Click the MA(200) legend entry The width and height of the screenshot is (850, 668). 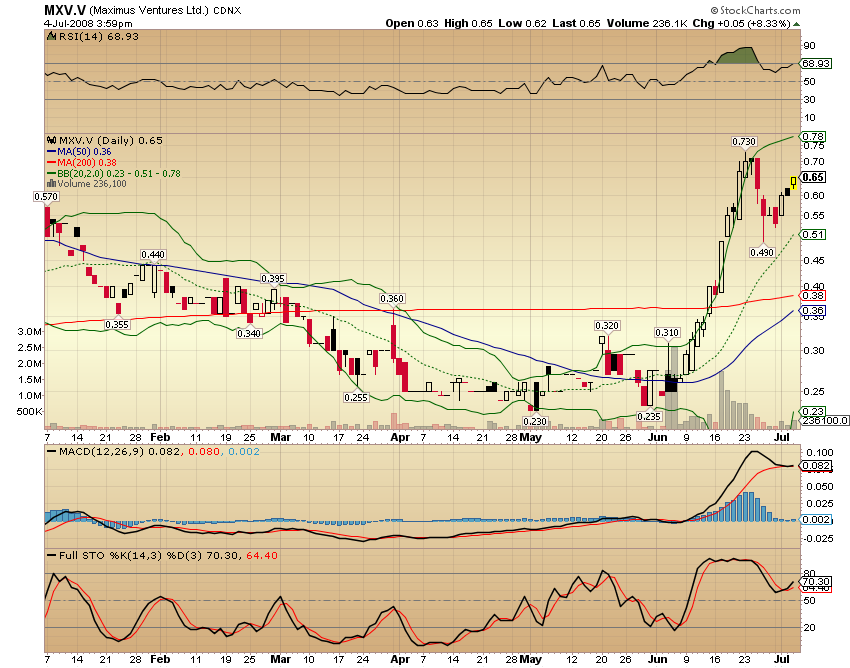click(87, 162)
